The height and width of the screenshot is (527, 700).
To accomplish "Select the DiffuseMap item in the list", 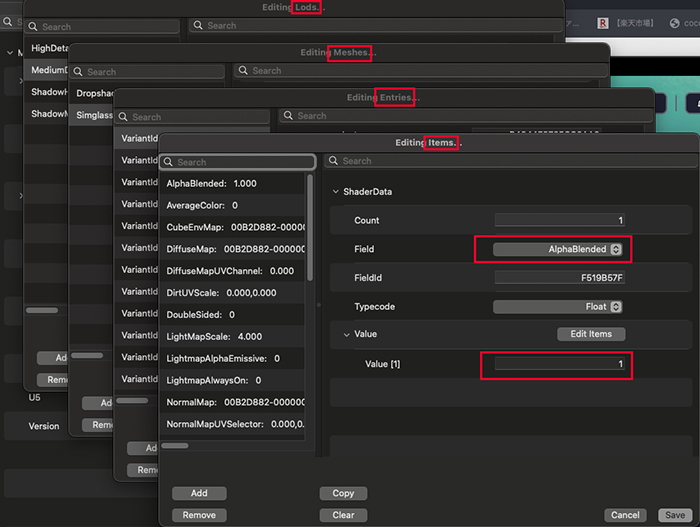I will [235, 249].
